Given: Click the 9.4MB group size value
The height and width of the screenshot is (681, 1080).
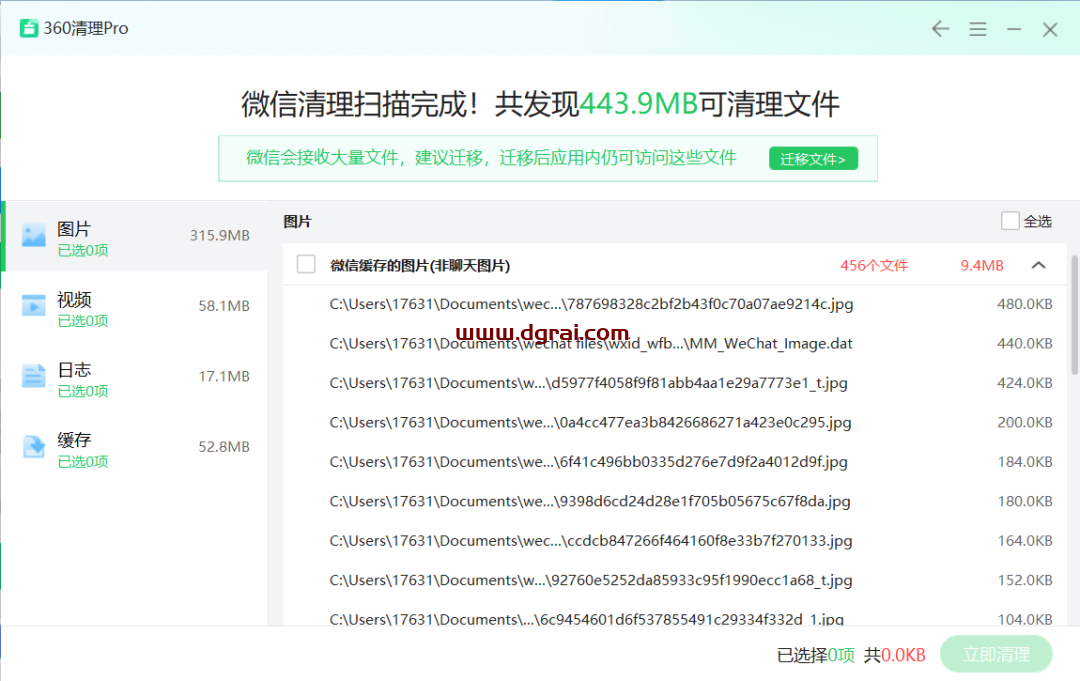Looking at the screenshot, I should tap(982, 265).
